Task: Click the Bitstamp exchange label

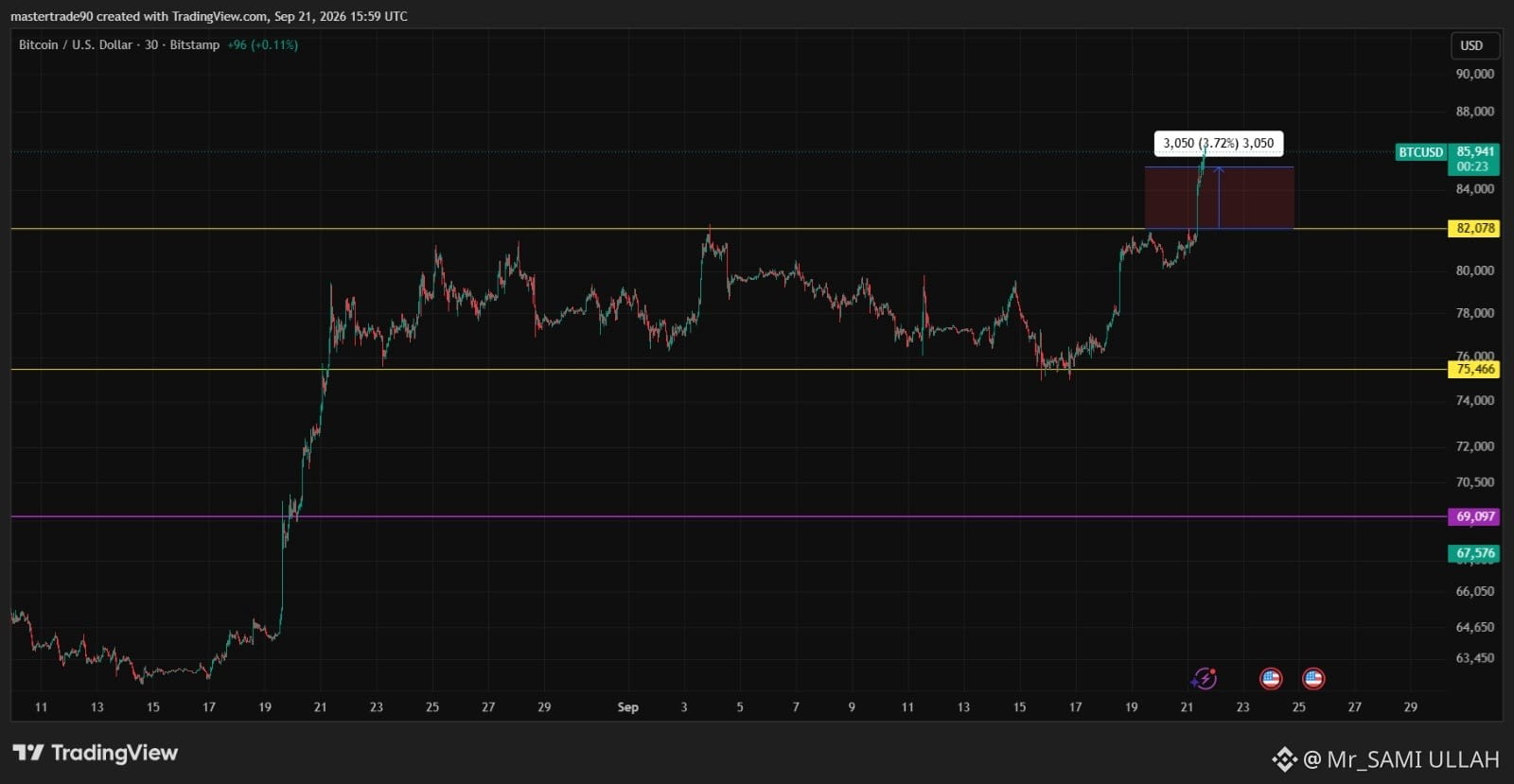Action: [194, 44]
